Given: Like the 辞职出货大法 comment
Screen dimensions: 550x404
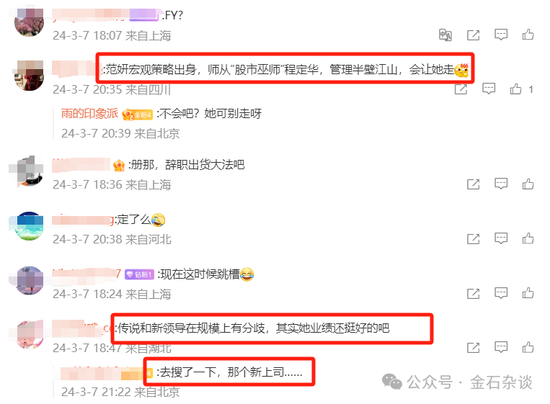Looking at the screenshot, I should point(528,184).
